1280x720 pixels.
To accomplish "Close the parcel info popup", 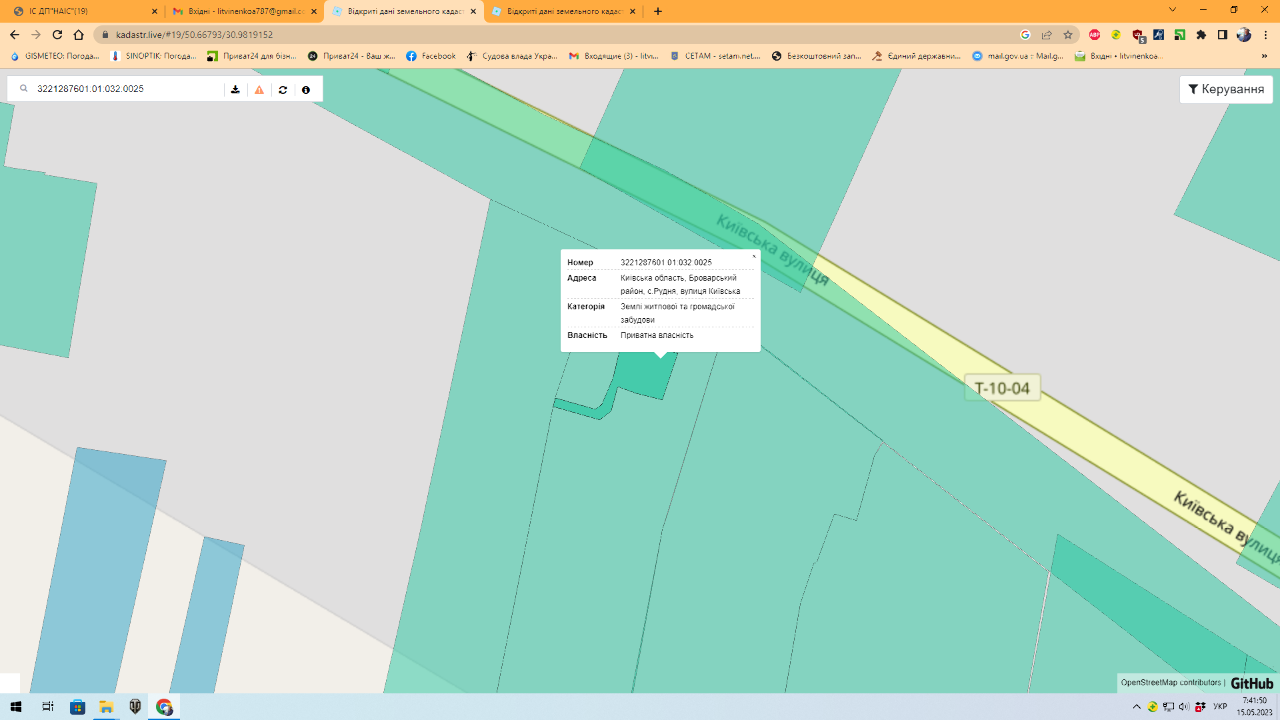I will 754,256.
